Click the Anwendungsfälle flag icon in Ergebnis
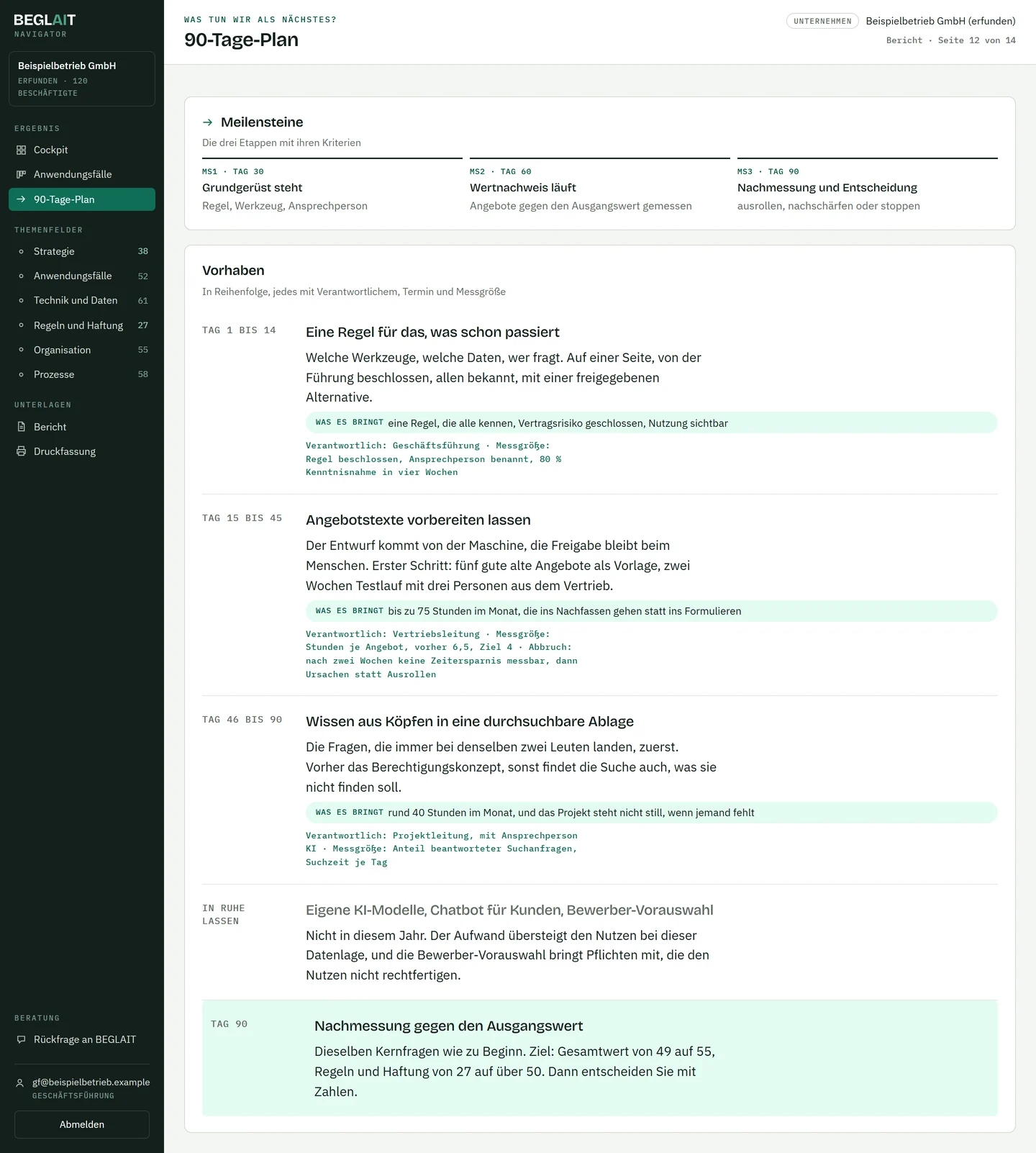Image resolution: width=1036 pixels, height=1153 pixels. [x=21, y=174]
